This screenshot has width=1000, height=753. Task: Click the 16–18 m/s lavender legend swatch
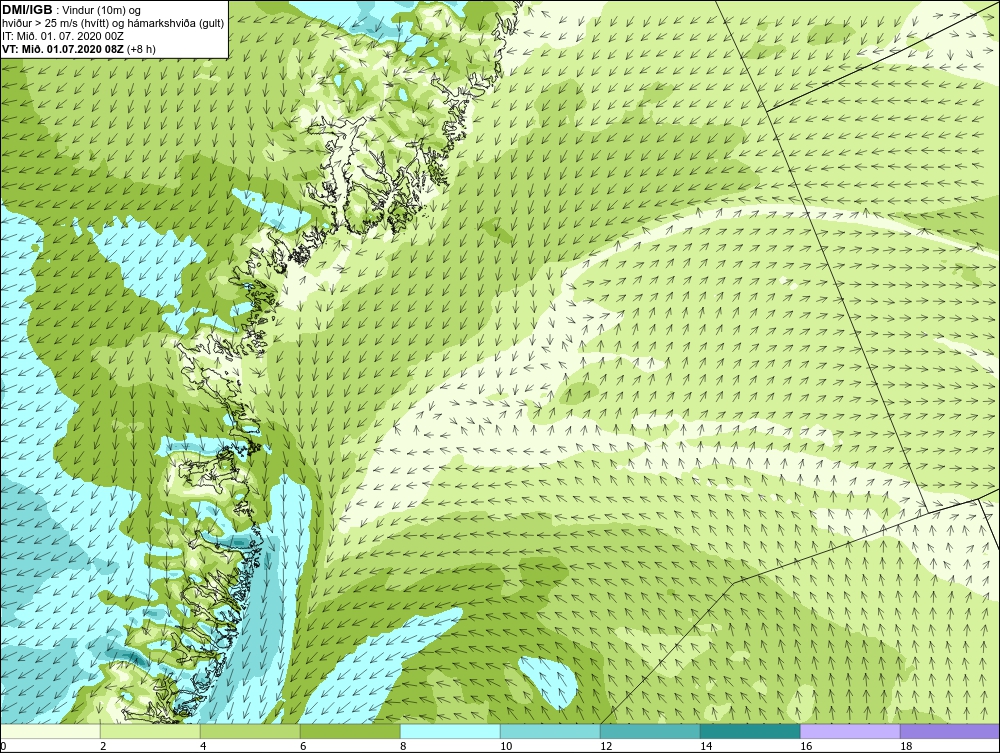point(850,731)
